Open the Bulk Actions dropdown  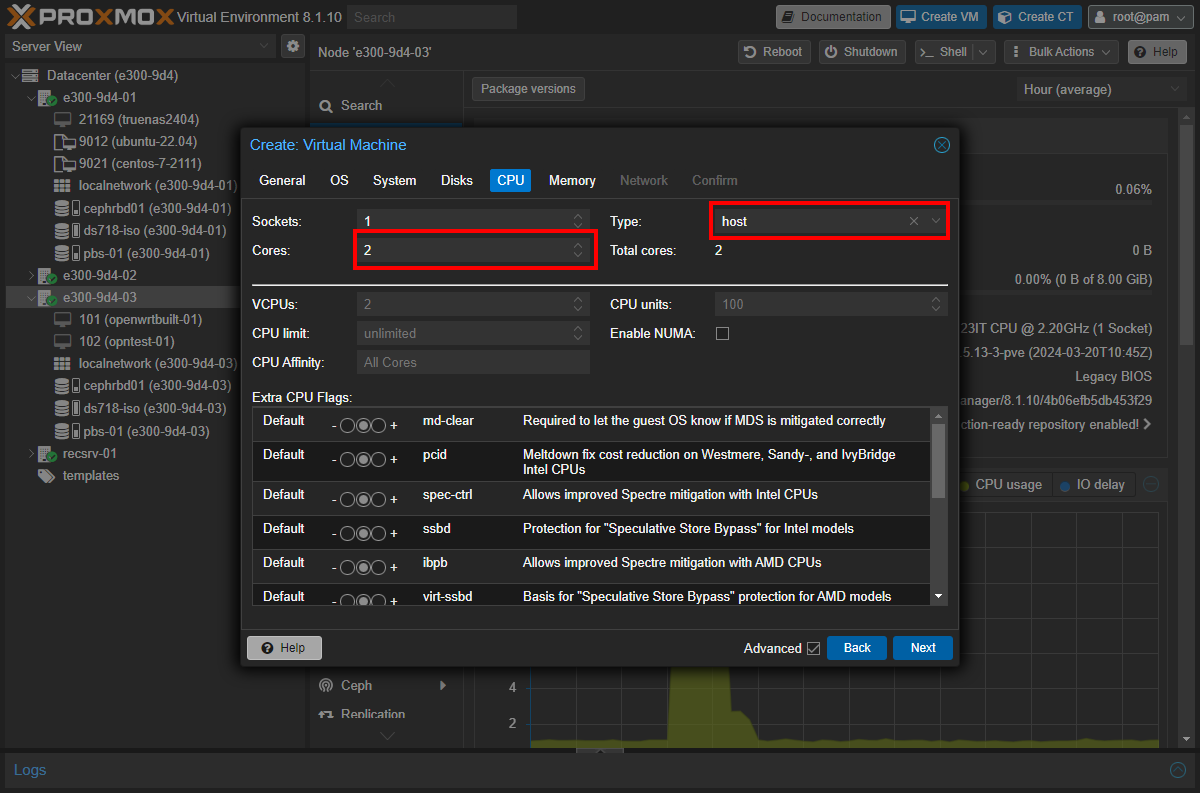pyautogui.click(x=1061, y=52)
